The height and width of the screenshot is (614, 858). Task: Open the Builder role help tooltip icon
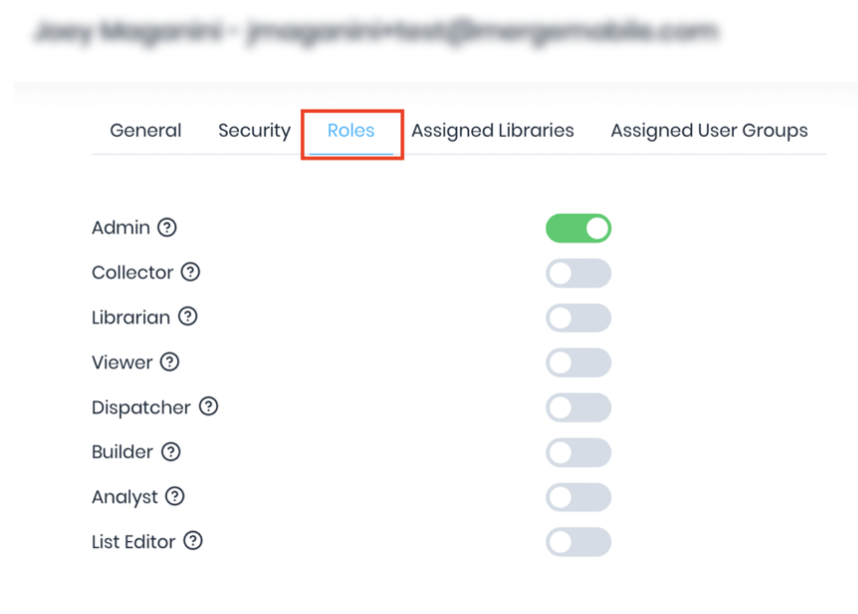(x=171, y=452)
